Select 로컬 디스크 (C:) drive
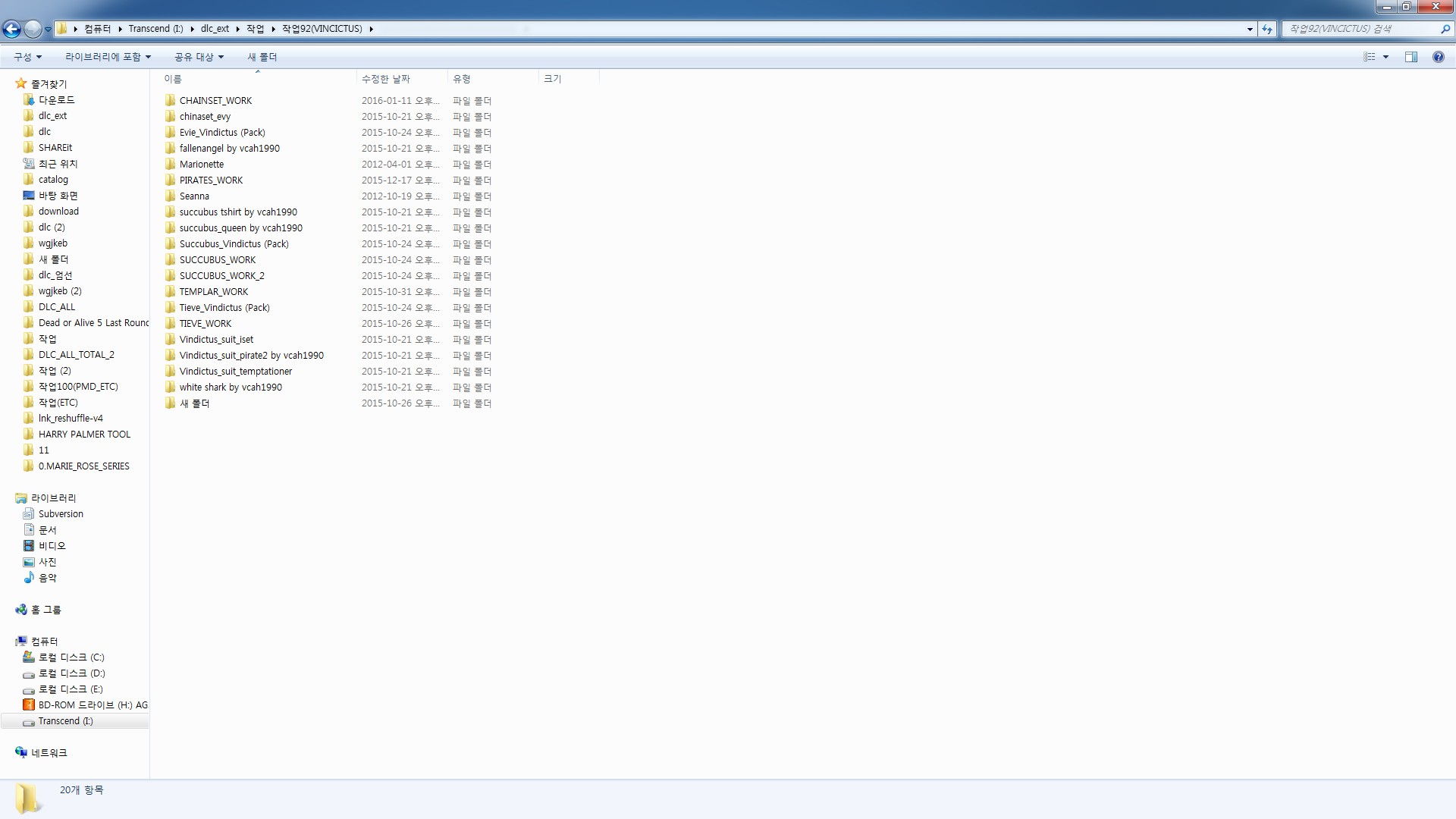1456x819 pixels. pyautogui.click(x=71, y=657)
